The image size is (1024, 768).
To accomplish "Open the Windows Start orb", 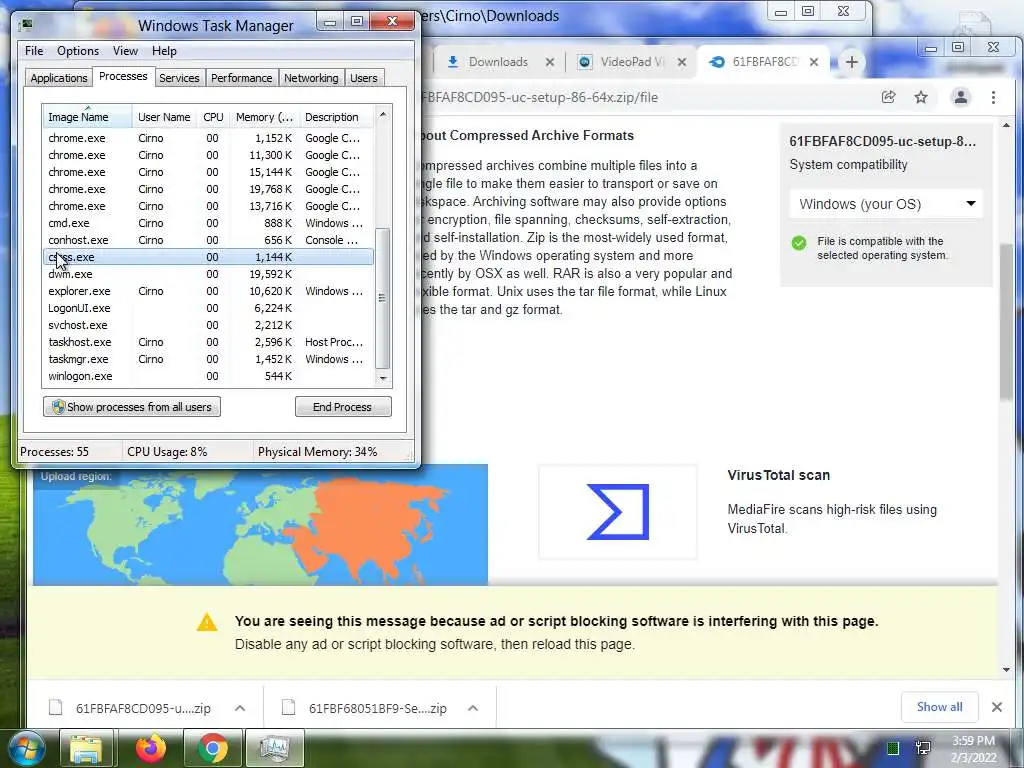I will [26, 748].
